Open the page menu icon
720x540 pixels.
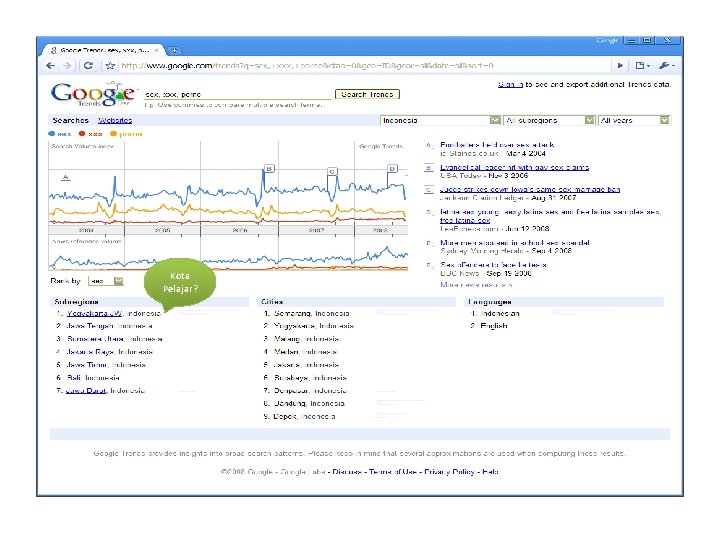click(641, 66)
